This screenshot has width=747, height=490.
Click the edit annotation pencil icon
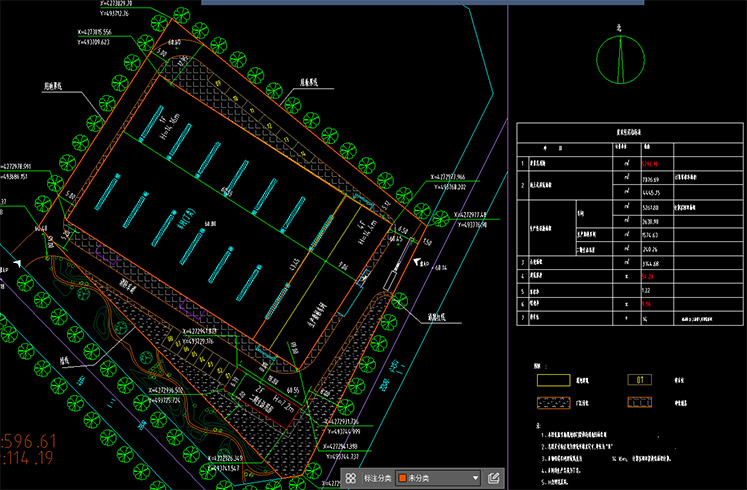[493, 478]
